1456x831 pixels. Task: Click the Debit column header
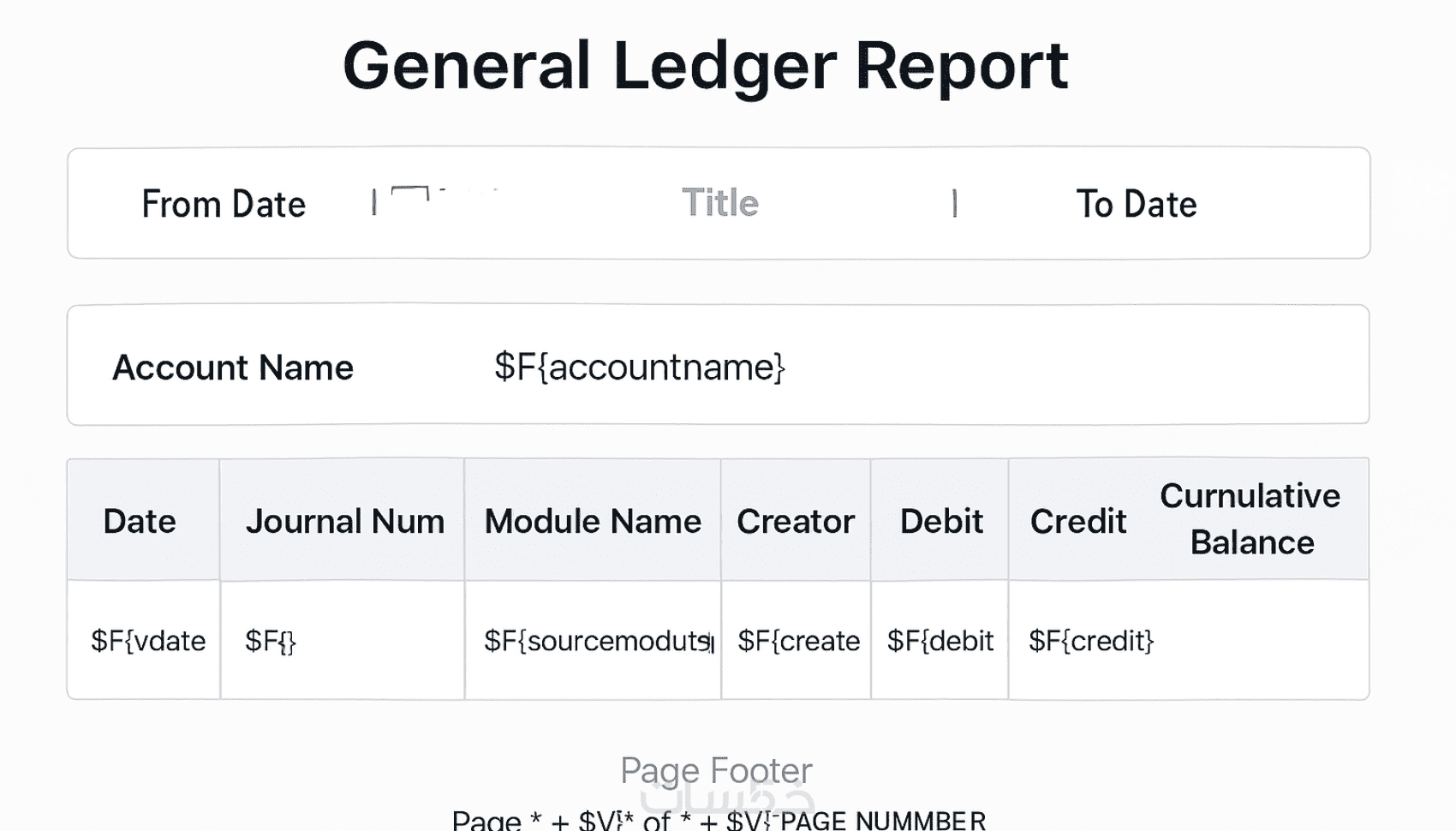click(x=940, y=522)
